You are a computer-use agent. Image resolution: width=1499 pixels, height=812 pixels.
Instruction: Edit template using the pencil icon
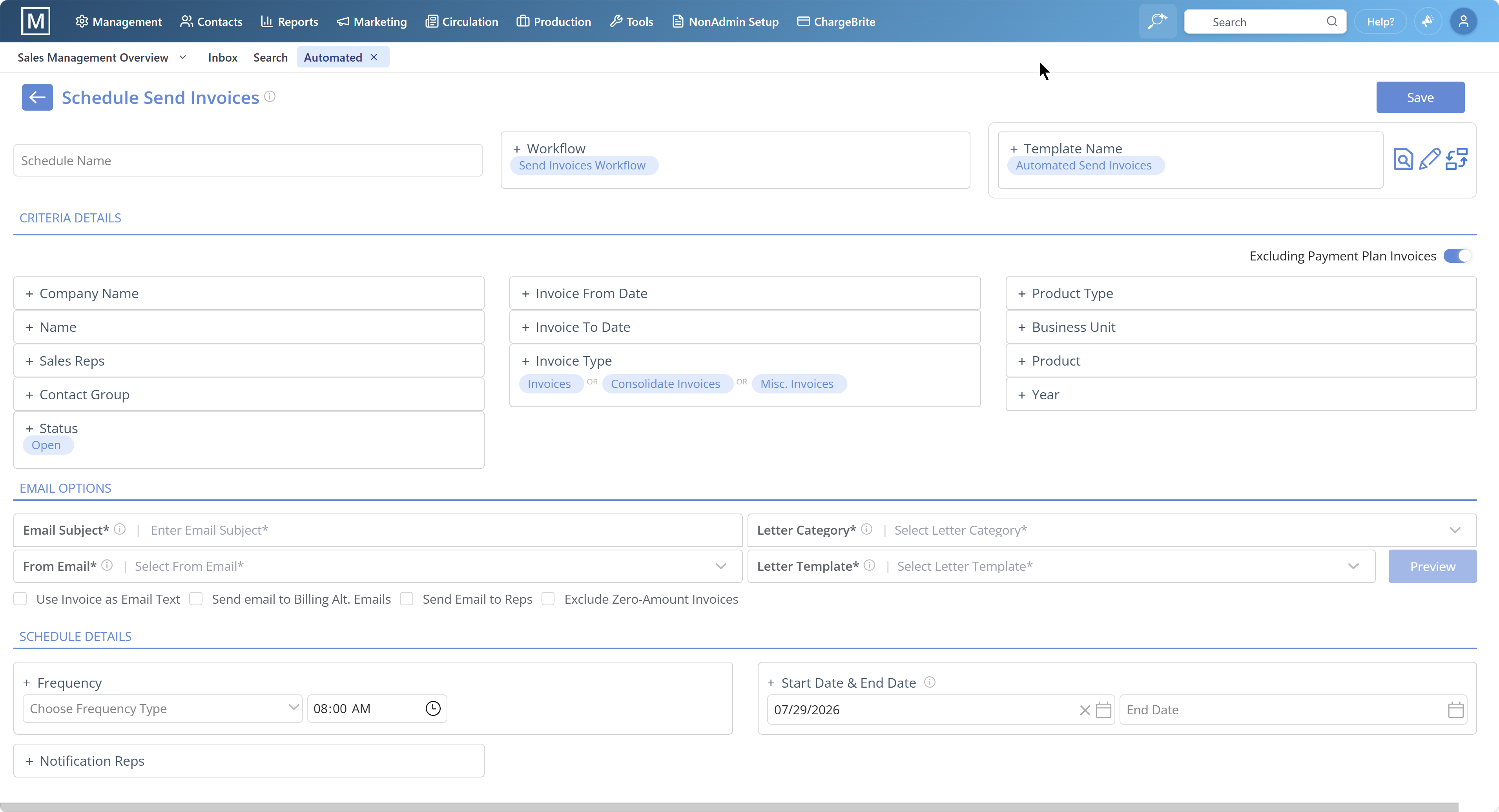[x=1430, y=159]
